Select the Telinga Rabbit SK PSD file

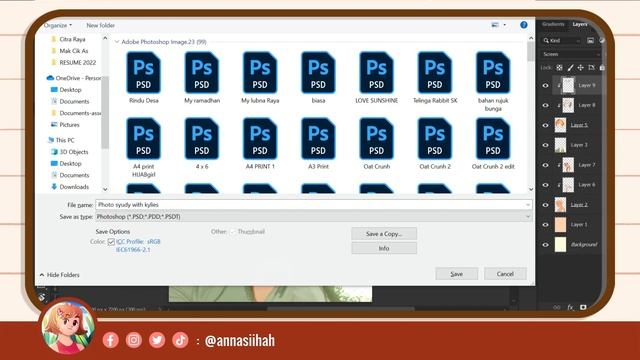tap(435, 78)
